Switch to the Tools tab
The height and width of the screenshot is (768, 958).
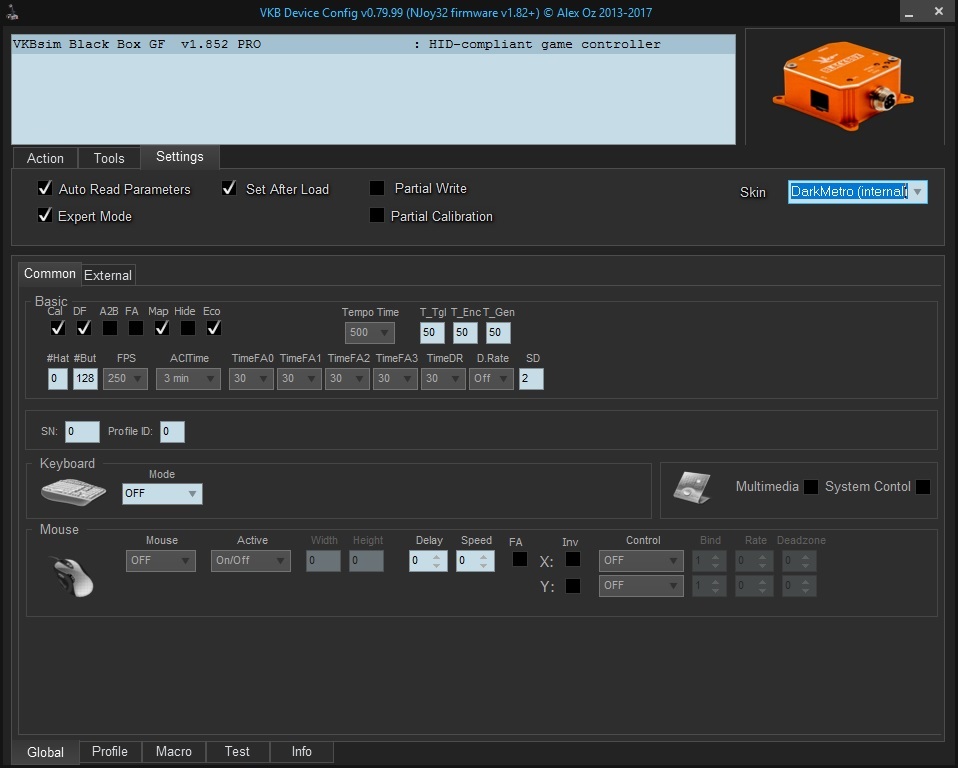[109, 158]
